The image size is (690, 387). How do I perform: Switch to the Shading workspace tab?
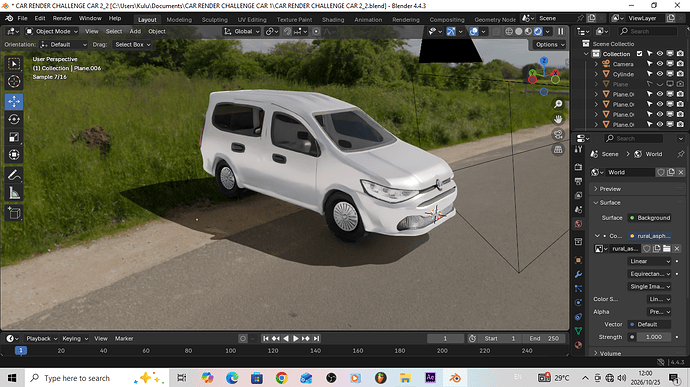pos(333,20)
